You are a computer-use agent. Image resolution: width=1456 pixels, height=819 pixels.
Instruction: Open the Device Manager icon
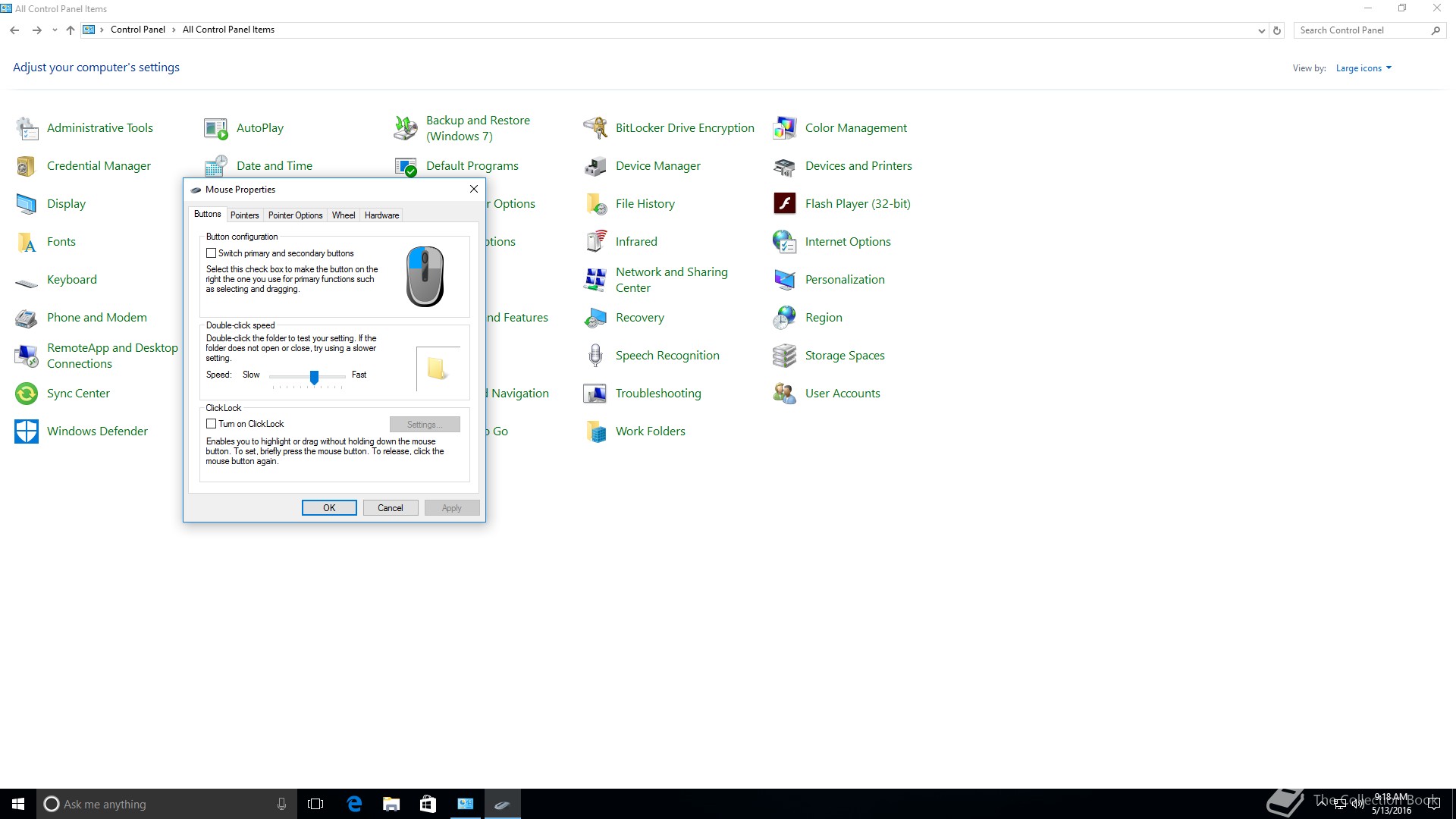click(595, 166)
